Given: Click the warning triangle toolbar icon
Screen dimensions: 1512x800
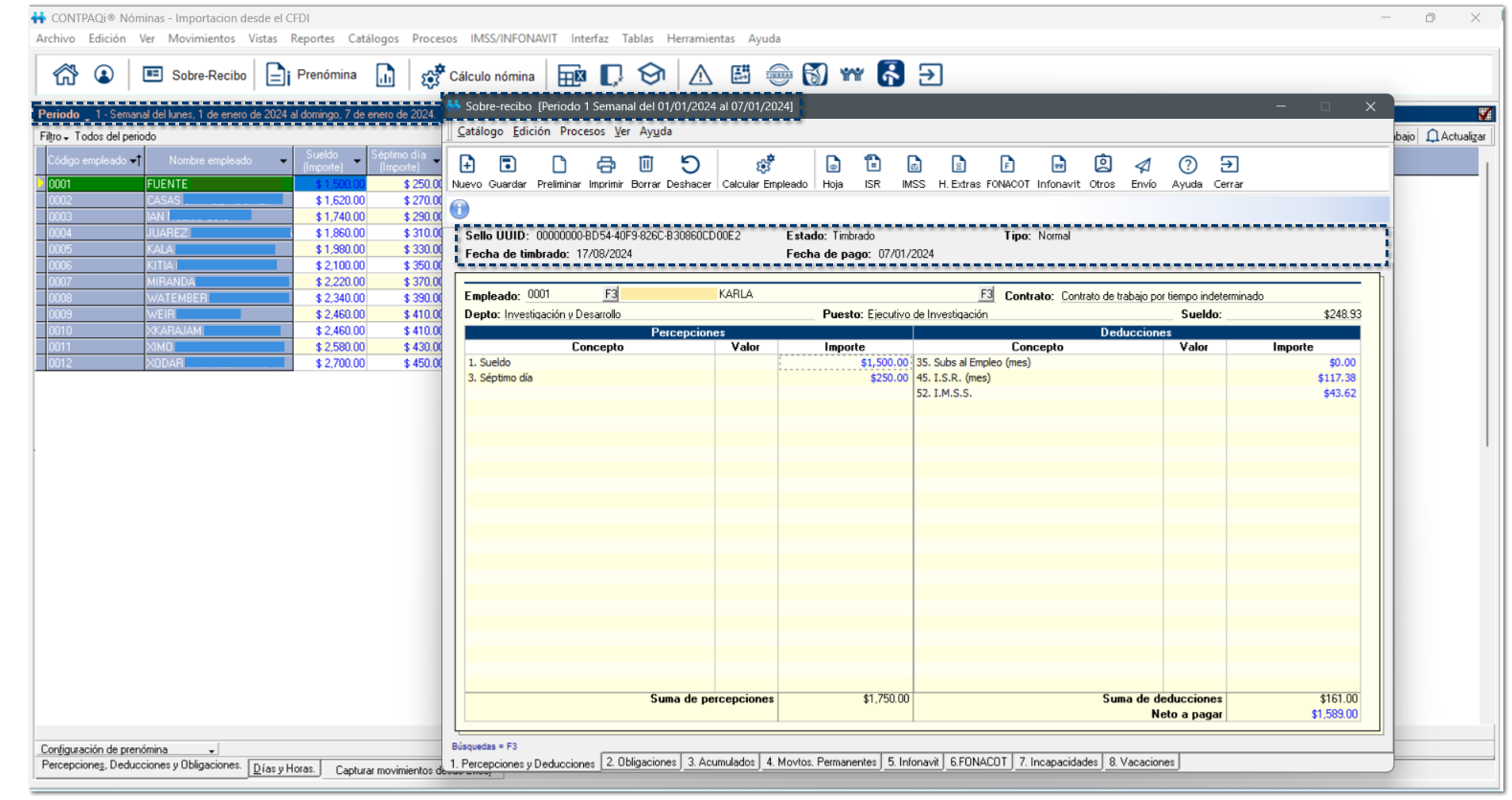Looking at the screenshot, I should 701,75.
